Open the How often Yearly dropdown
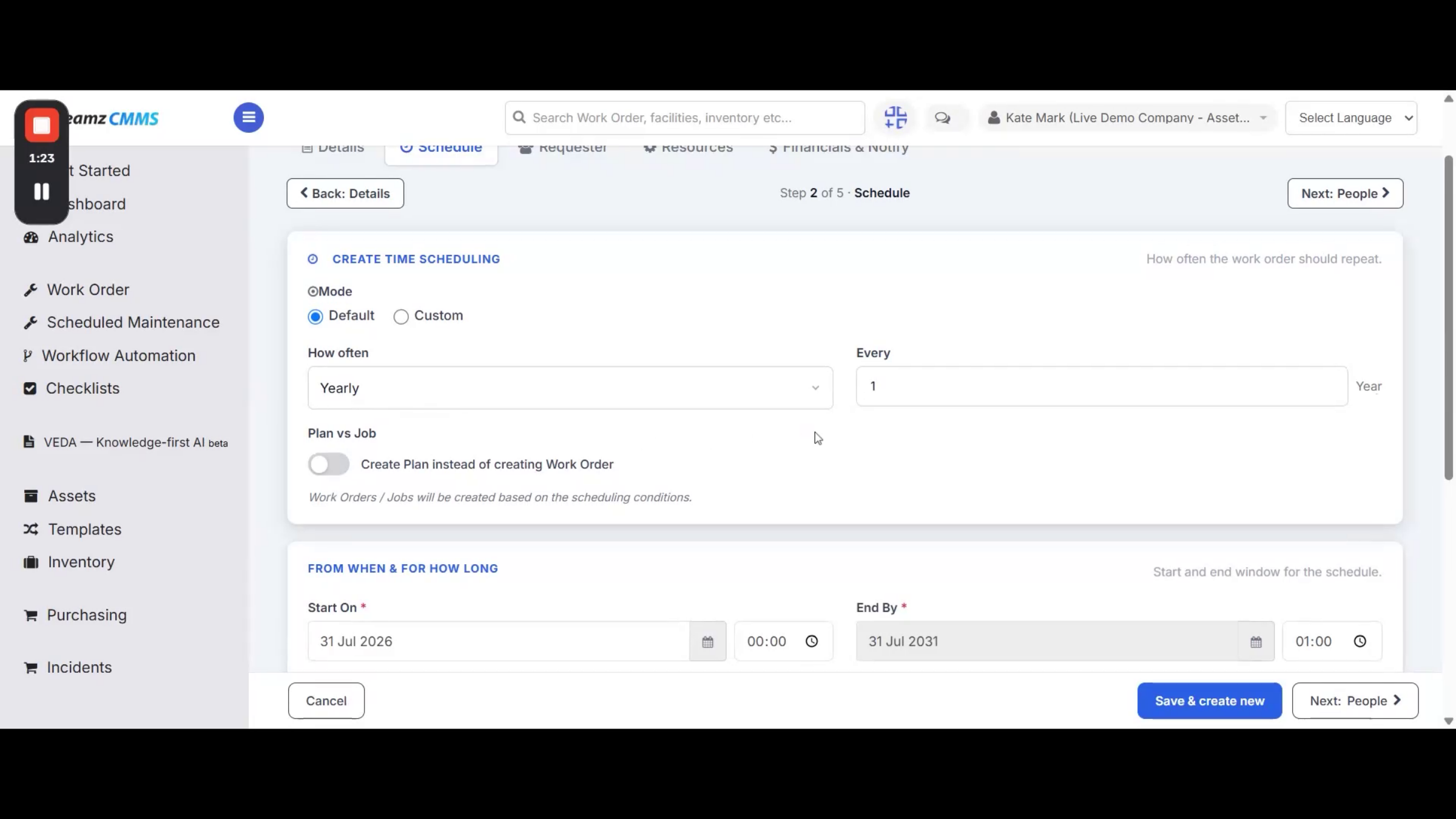Screen dimensions: 1456x819 tap(570, 388)
